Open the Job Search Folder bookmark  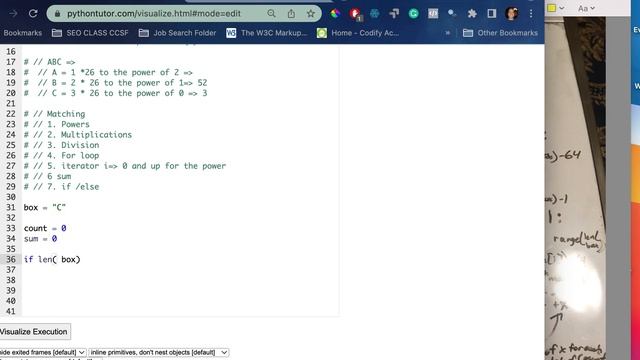[x=178, y=33]
